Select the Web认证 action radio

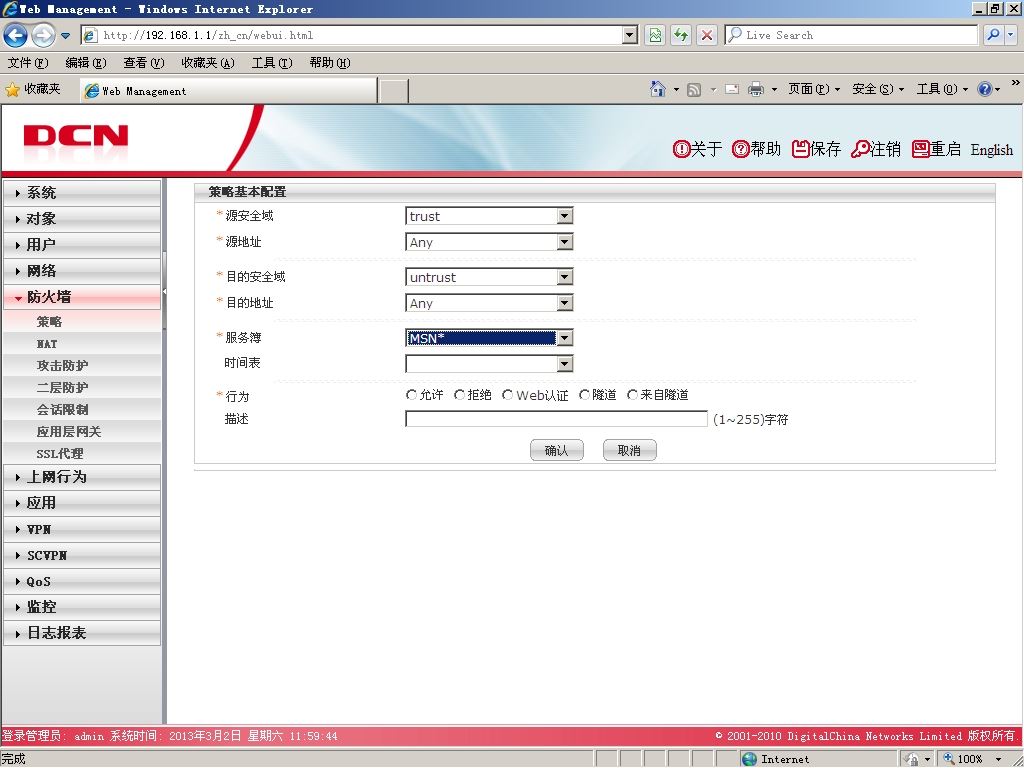pos(507,395)
